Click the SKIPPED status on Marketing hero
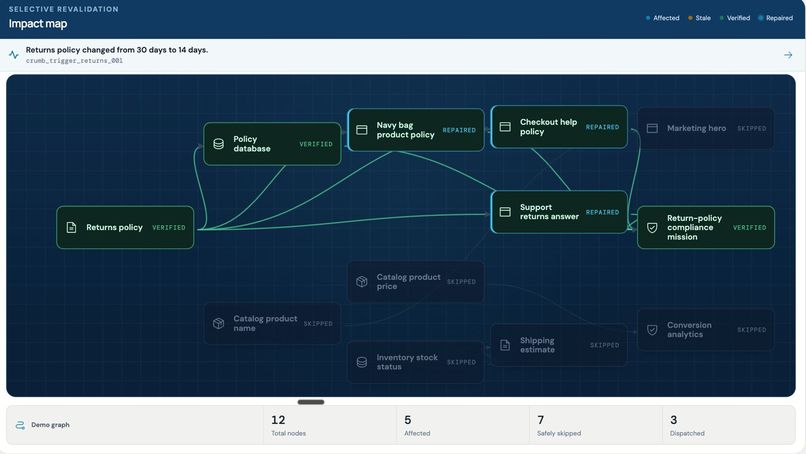 coord(752,128)
